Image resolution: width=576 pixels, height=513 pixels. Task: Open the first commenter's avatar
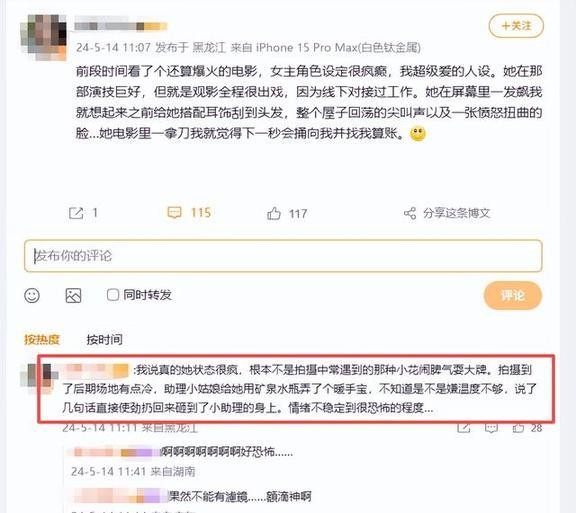39,379
